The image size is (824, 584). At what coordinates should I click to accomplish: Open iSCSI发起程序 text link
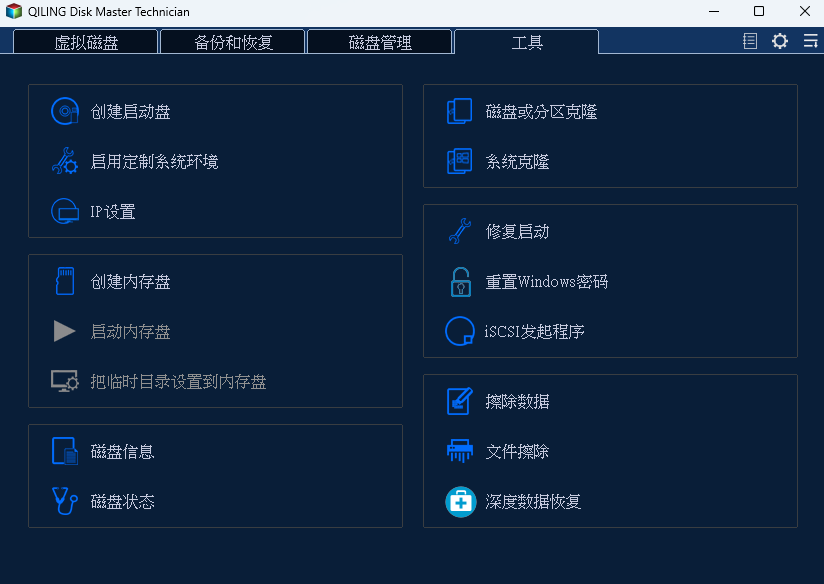coord(534,331)
